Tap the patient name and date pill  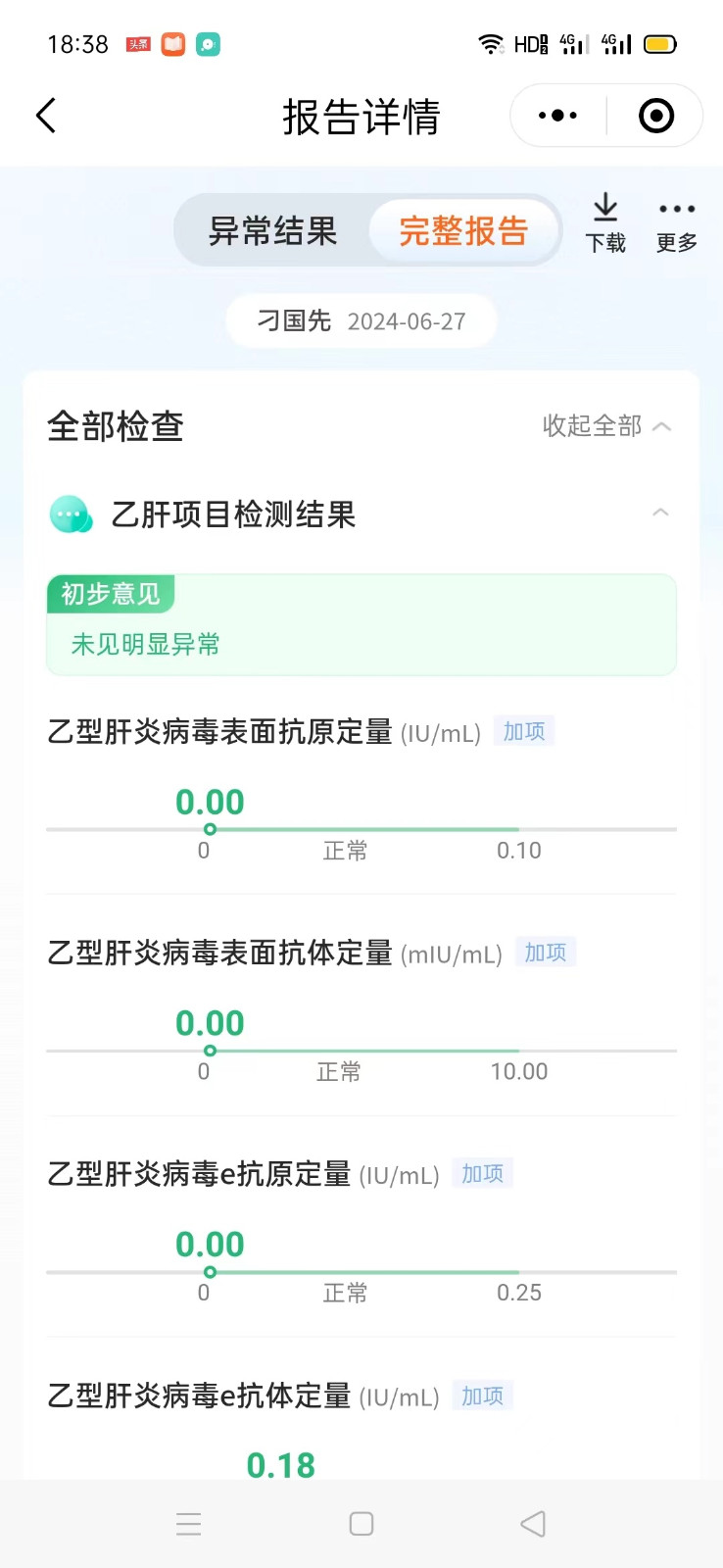coord(361,321)
